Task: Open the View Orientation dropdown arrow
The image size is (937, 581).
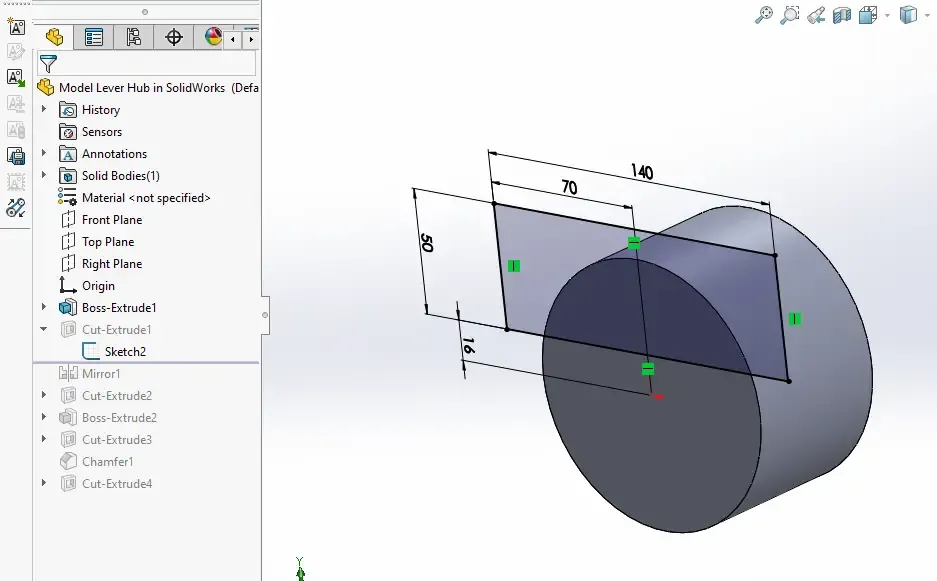Action: [887, 16]
